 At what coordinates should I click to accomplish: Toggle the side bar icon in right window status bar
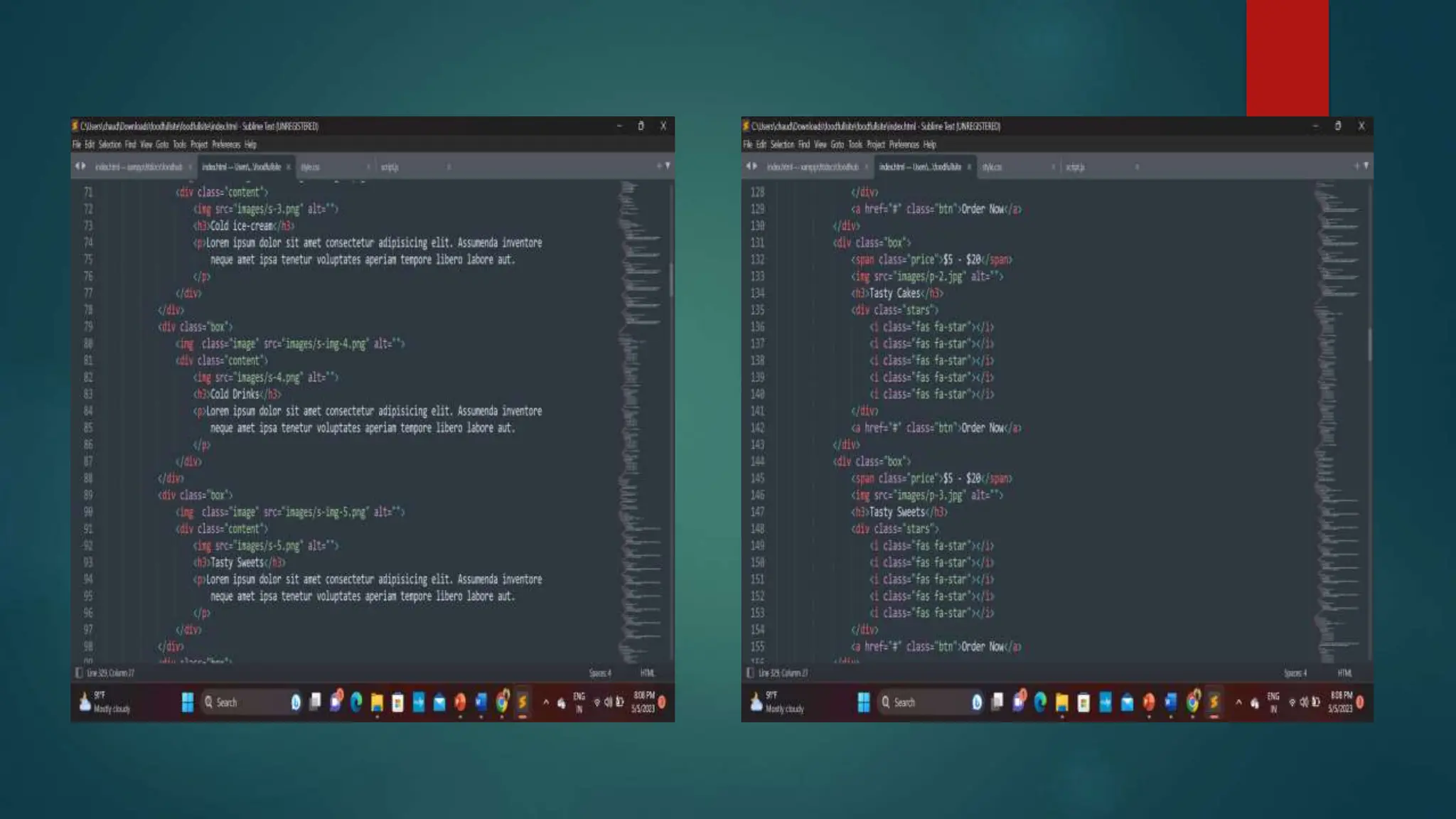coord(750,673)
